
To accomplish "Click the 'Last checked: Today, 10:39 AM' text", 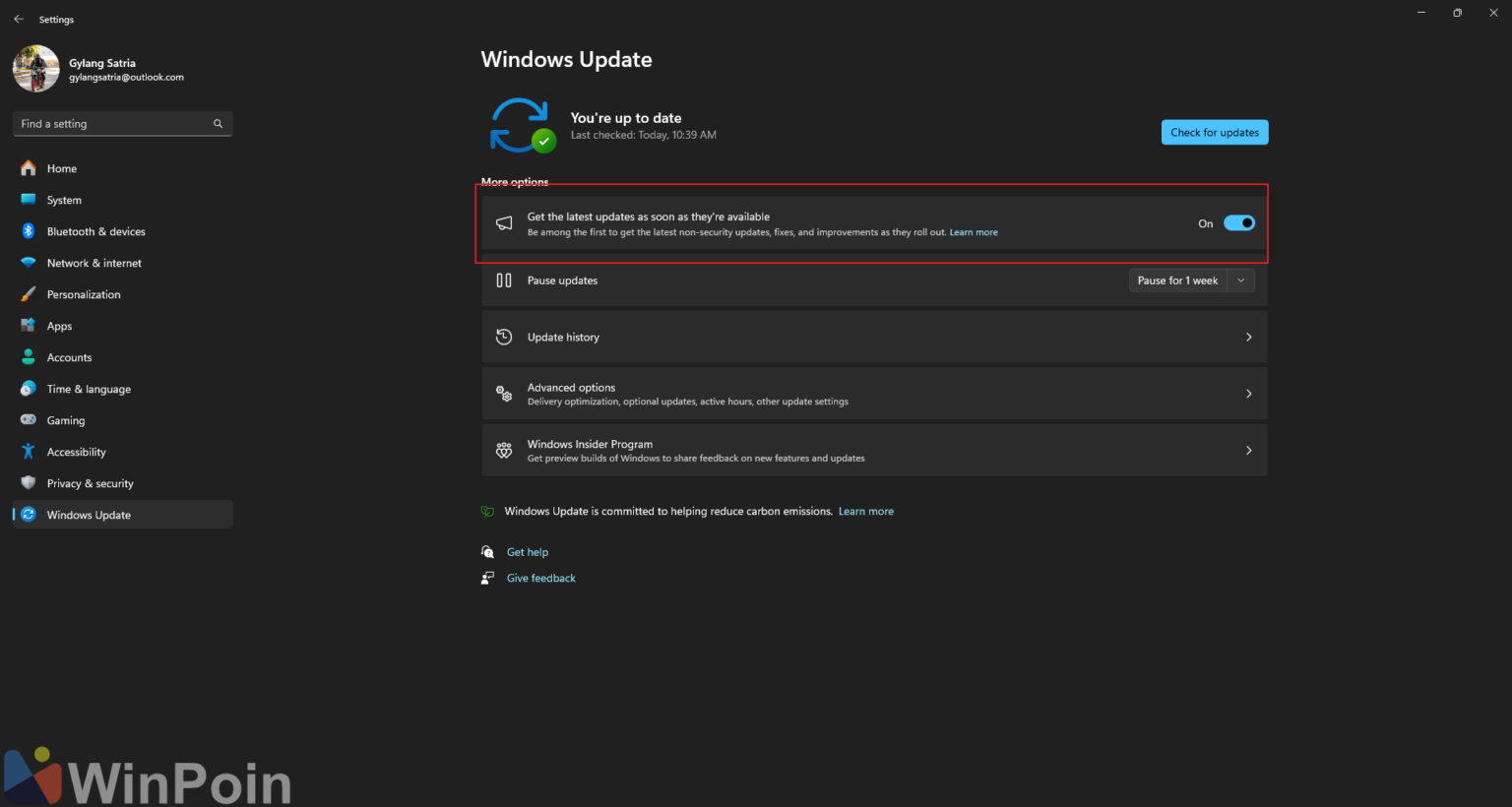I will [644, 135].
